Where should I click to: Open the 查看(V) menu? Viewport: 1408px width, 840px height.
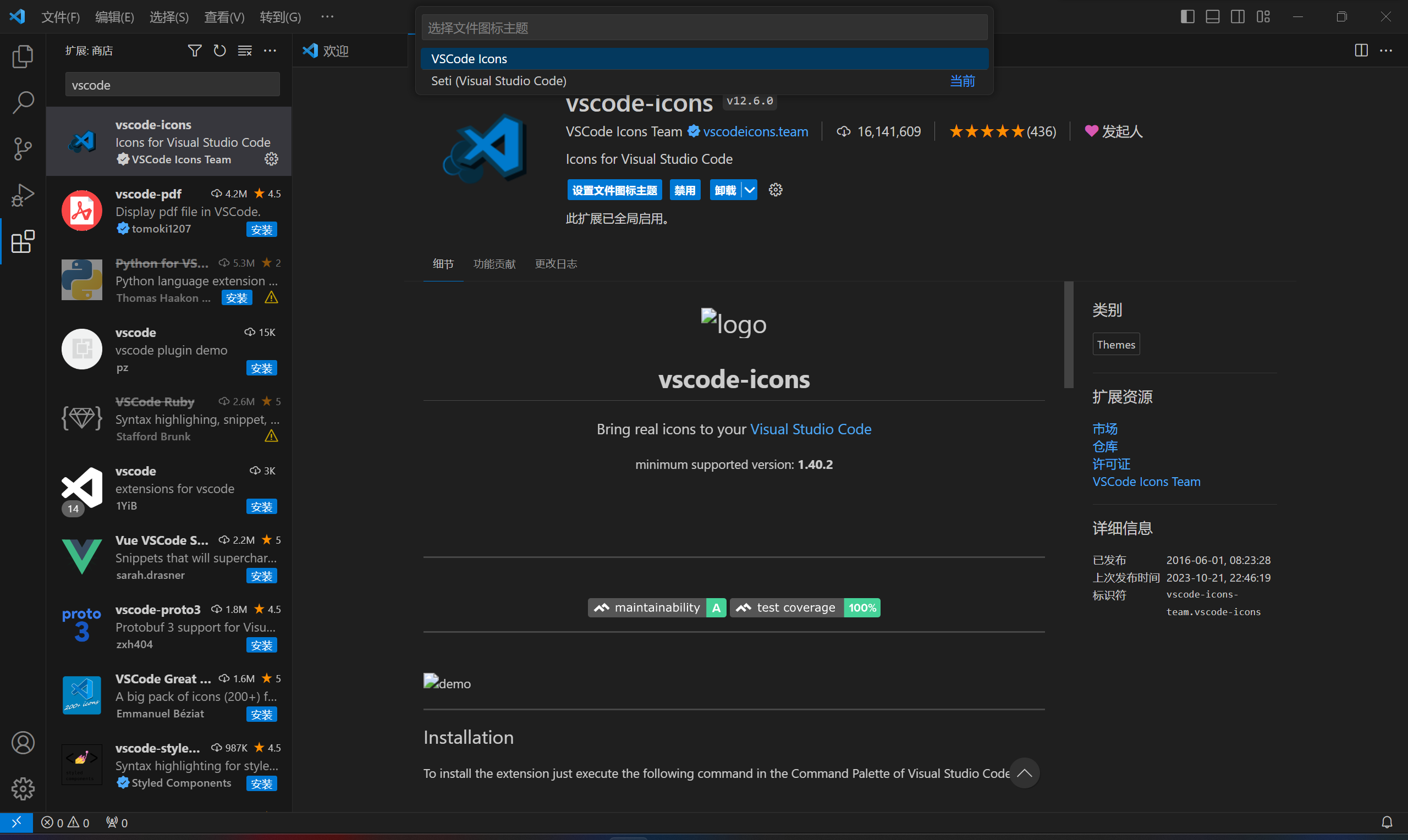pos(224,17)
